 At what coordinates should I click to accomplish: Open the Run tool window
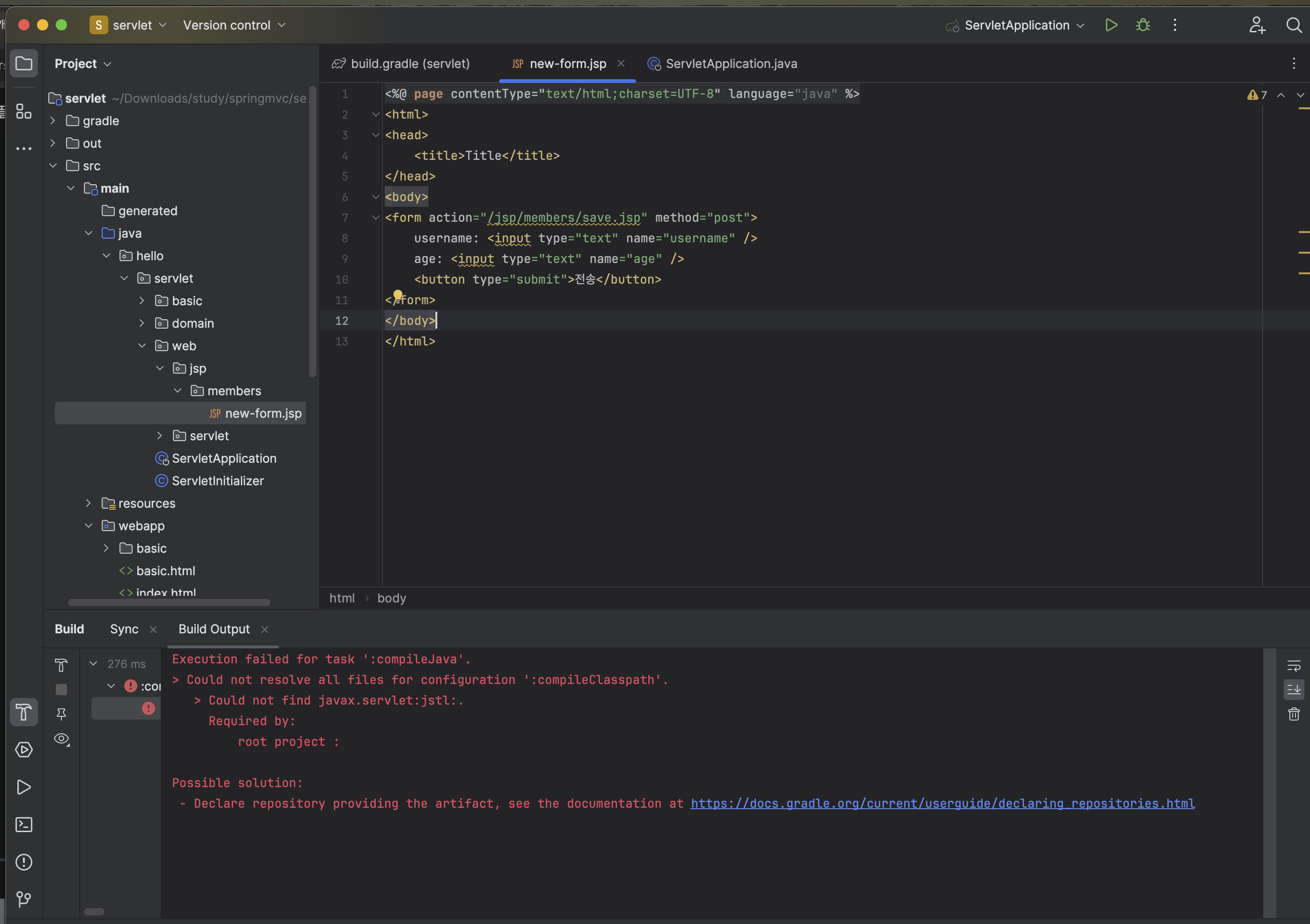pyautogui.click(x=23, y=787)
